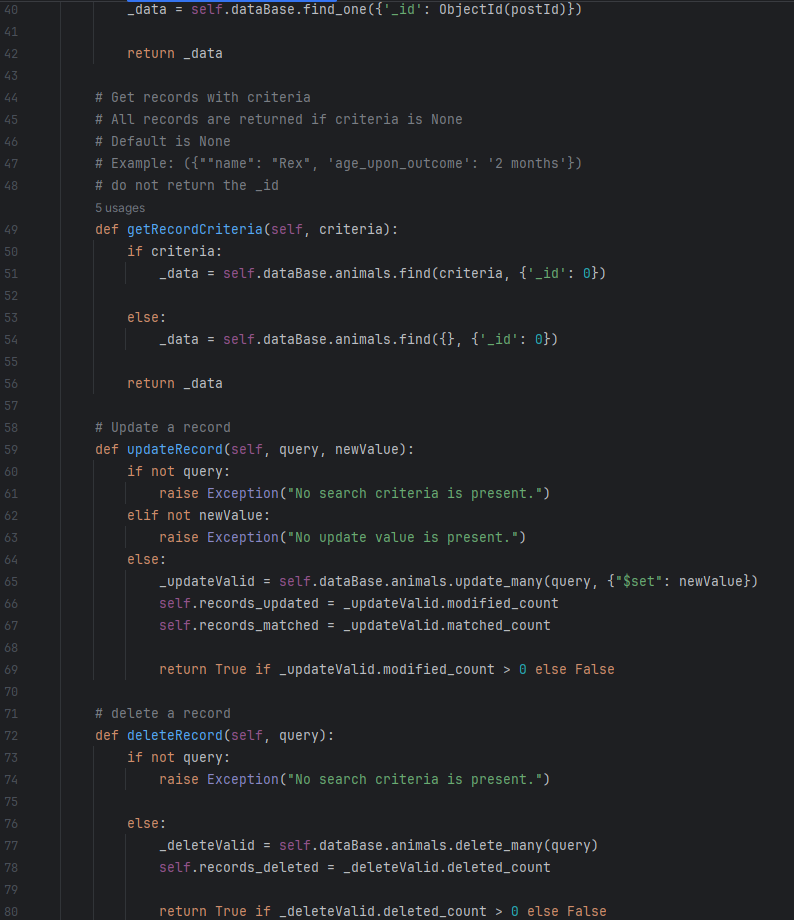
Task: Click the comment '# Get records with criteria'
Action: (203, 97)
